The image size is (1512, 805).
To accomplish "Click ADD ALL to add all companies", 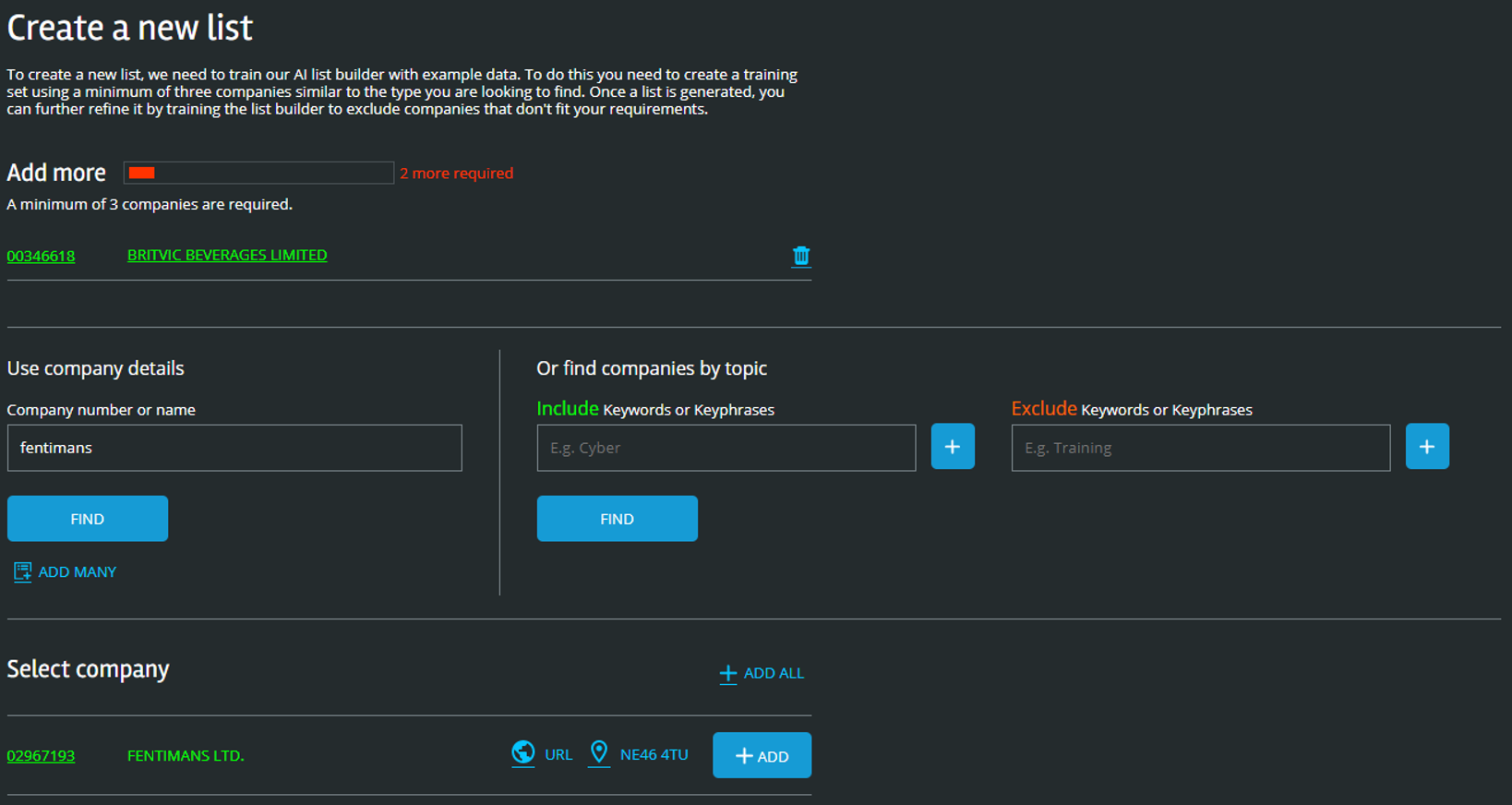I will [x=774, y=673].
